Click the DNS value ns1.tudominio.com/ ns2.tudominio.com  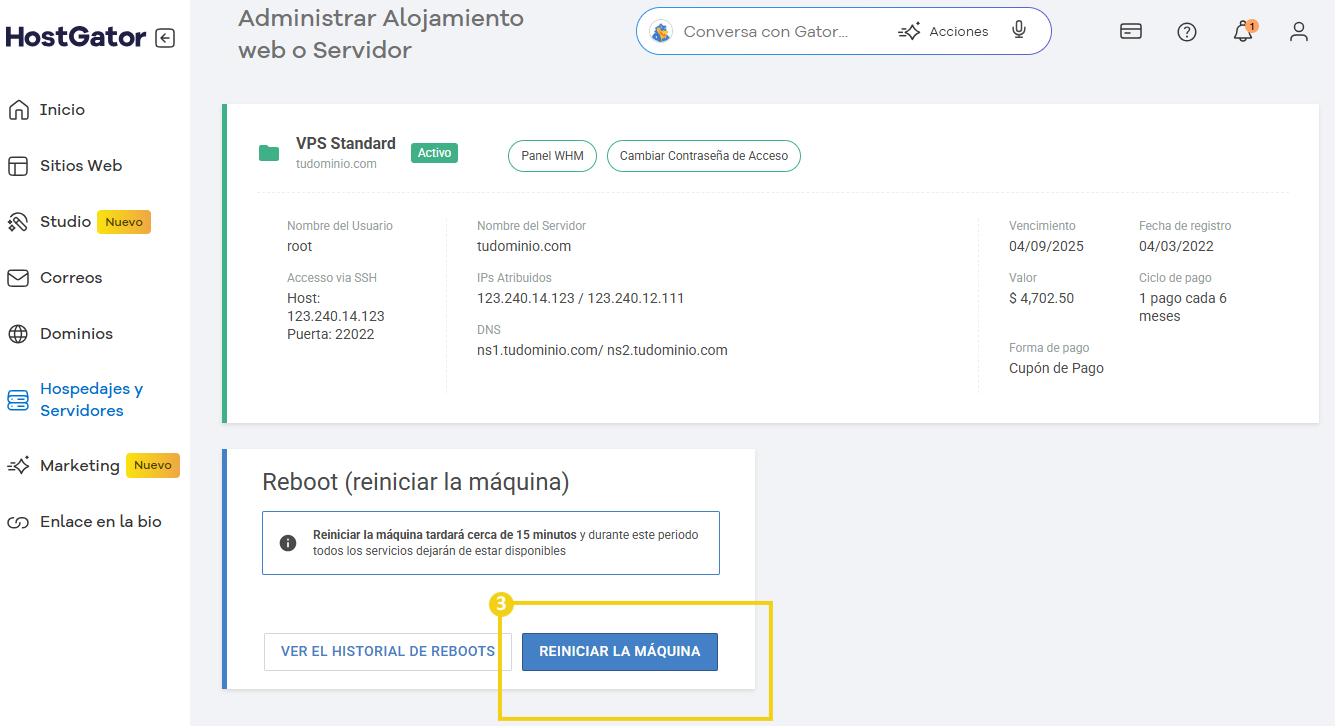(602, 350)
